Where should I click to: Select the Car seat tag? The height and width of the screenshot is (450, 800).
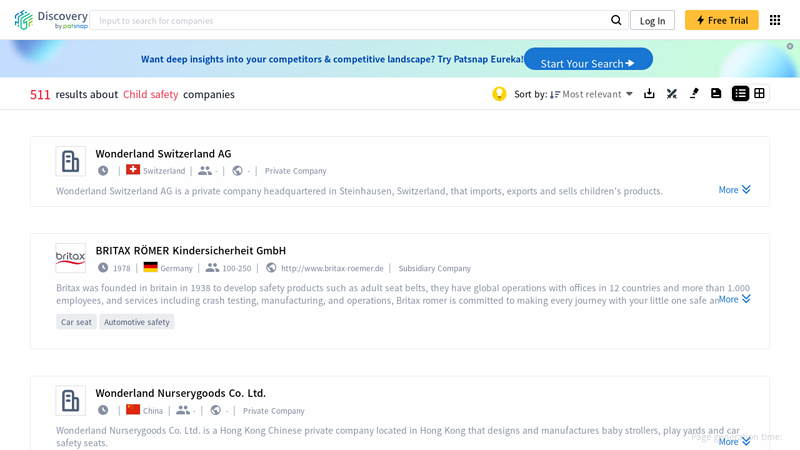point(76,322)
